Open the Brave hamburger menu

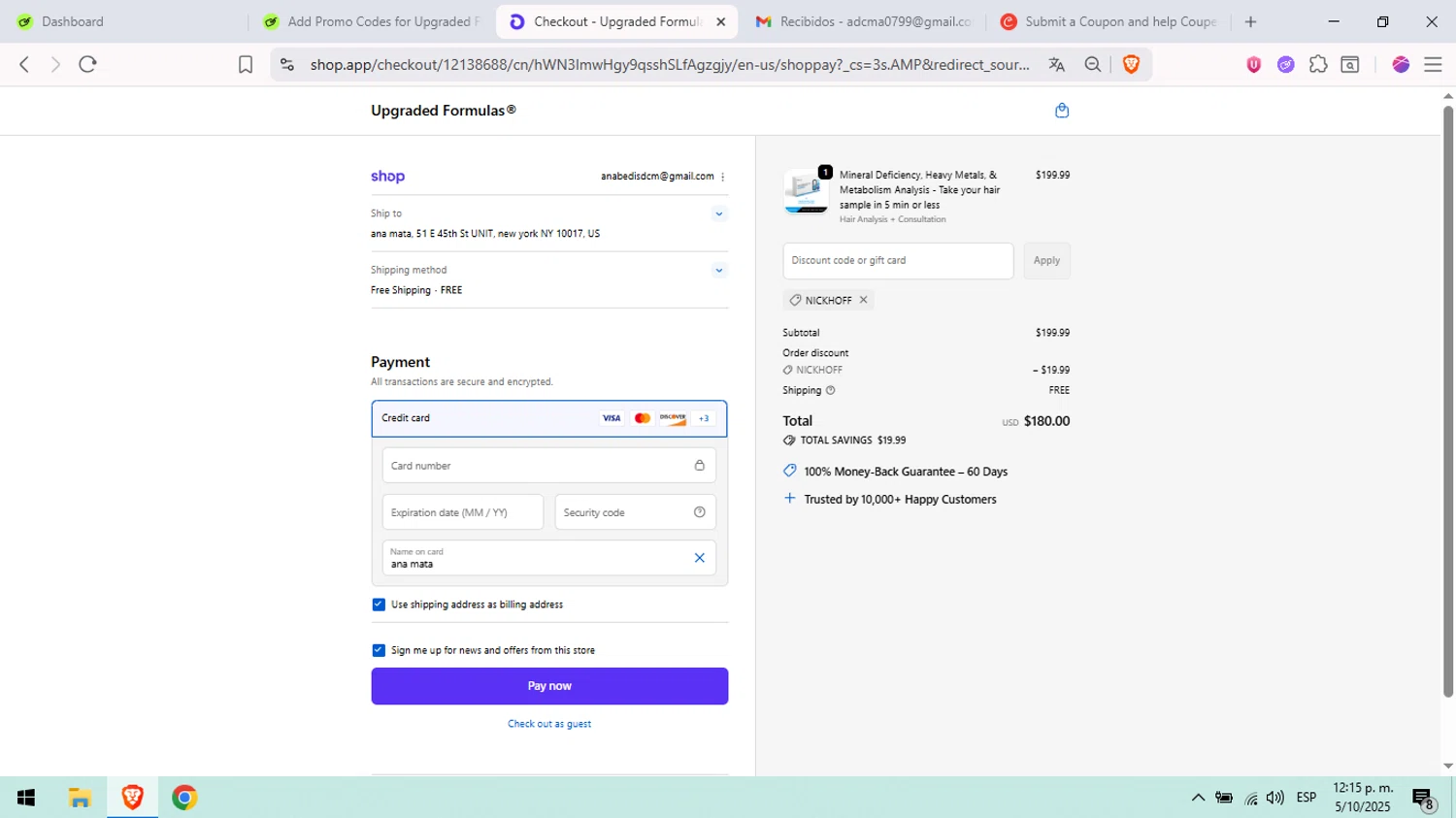(1433, 64)
